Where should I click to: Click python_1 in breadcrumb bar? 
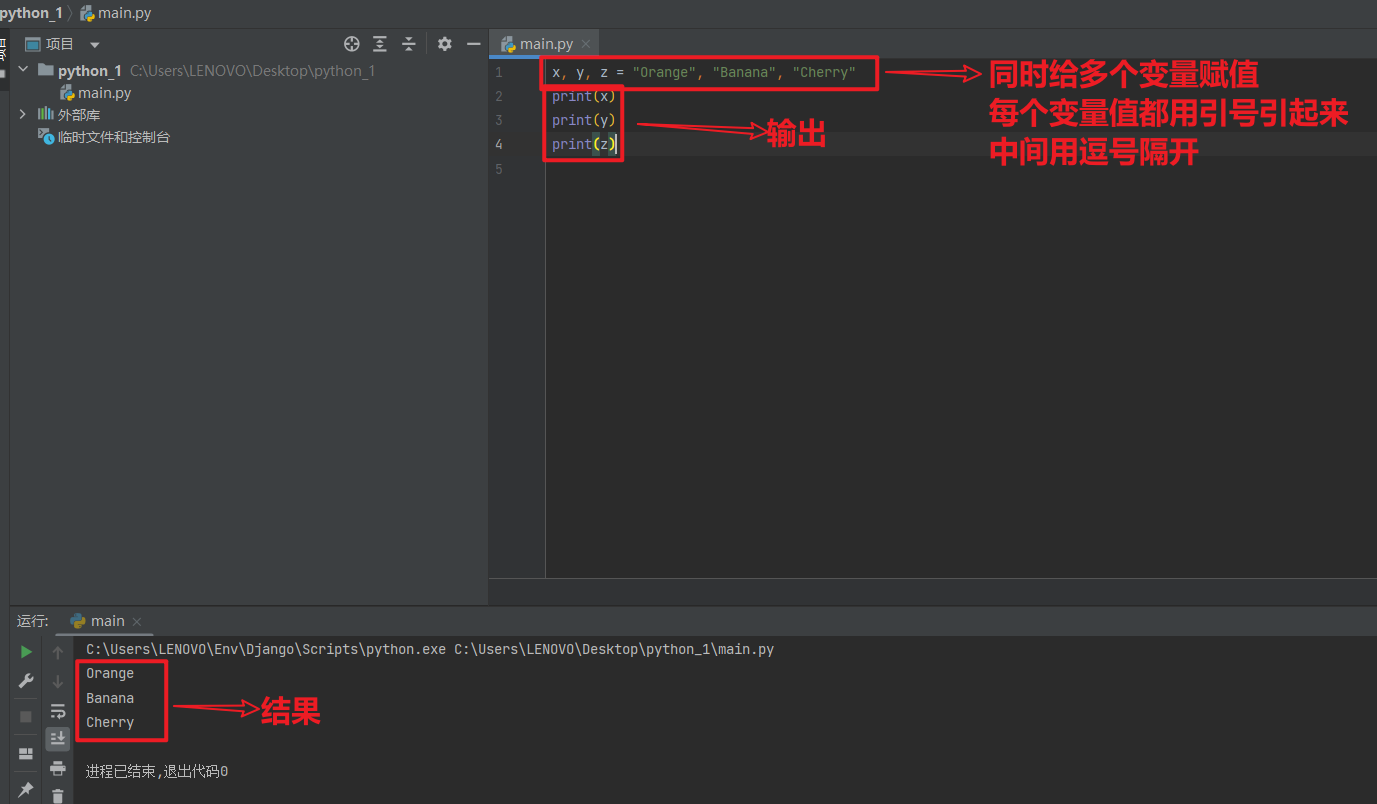(32, 14)
